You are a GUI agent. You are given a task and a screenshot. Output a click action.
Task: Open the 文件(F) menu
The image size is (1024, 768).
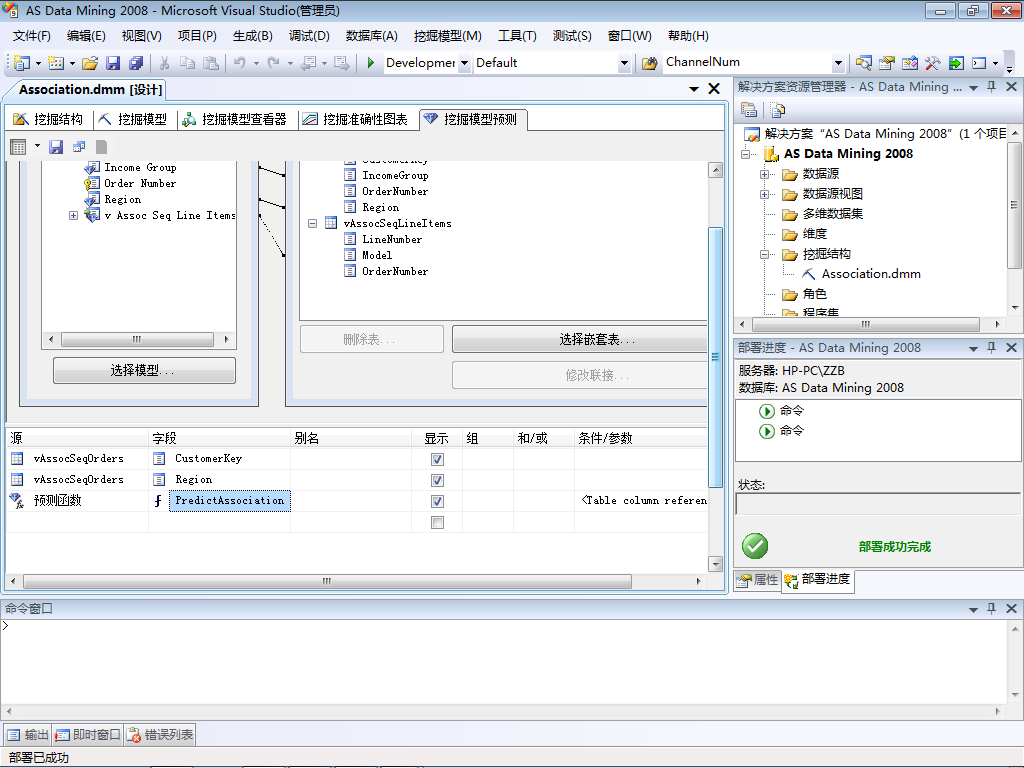(x=31, y=36)
